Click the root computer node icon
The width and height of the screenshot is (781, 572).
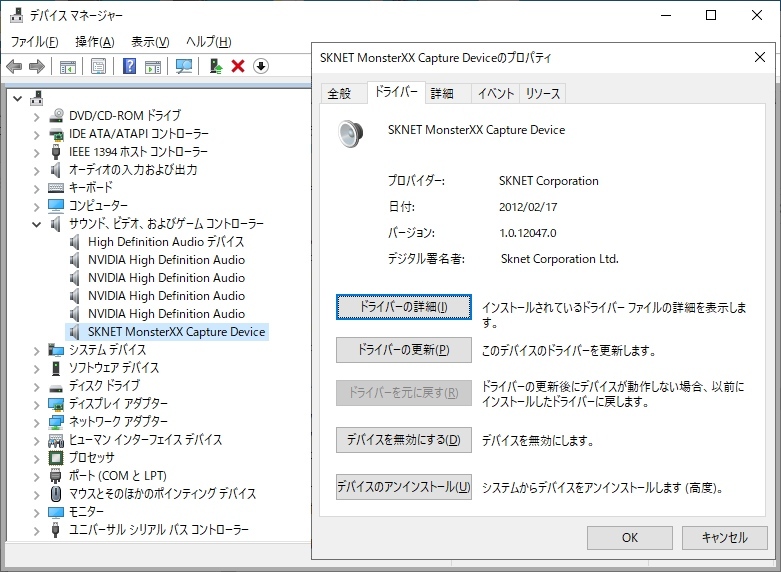click(37, 98)
